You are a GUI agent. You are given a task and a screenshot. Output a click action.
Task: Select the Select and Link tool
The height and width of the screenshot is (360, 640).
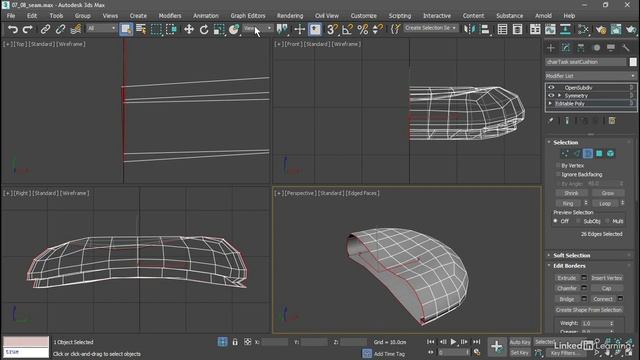pyautogui.click(x=45, y=29)
